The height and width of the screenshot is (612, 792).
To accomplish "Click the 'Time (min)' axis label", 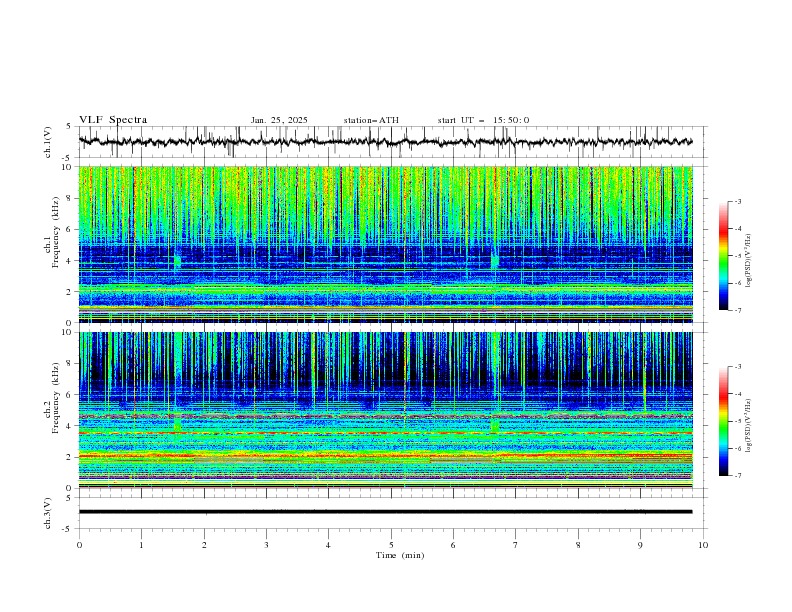I will click(400, 555).
